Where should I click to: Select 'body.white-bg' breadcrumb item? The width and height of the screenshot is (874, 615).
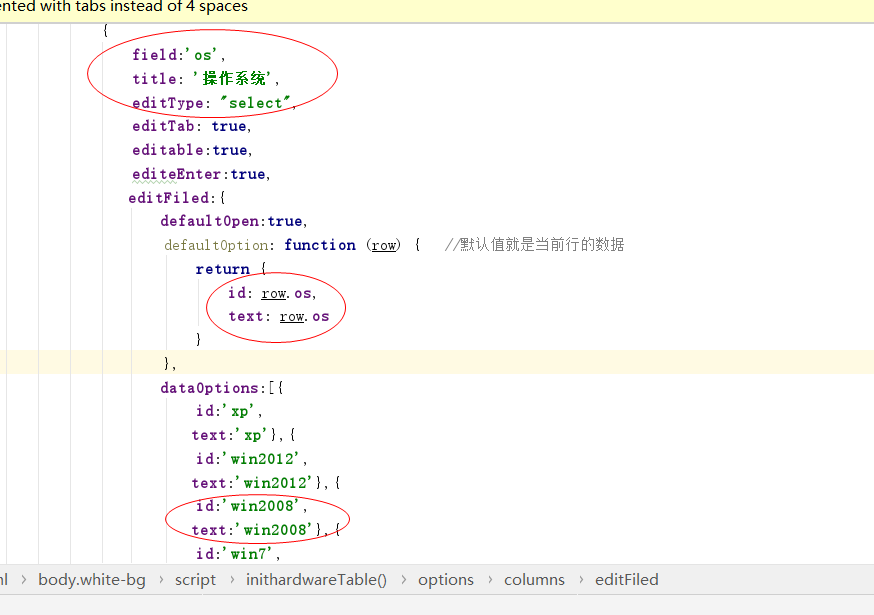tap(91, 580)
